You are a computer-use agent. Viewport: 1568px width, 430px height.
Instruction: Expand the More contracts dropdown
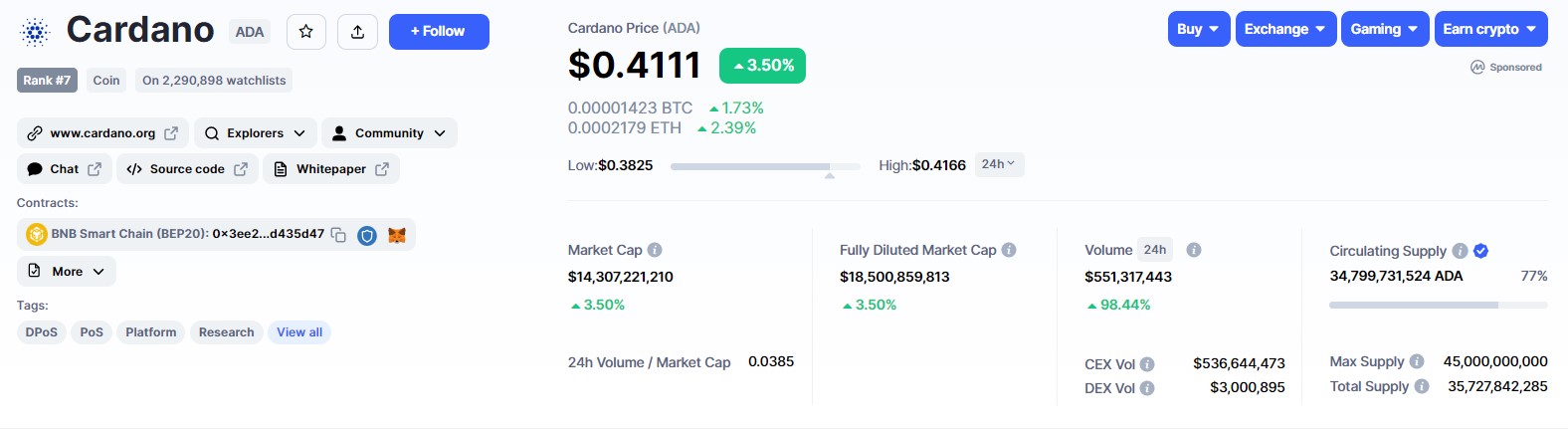(67, 271)
